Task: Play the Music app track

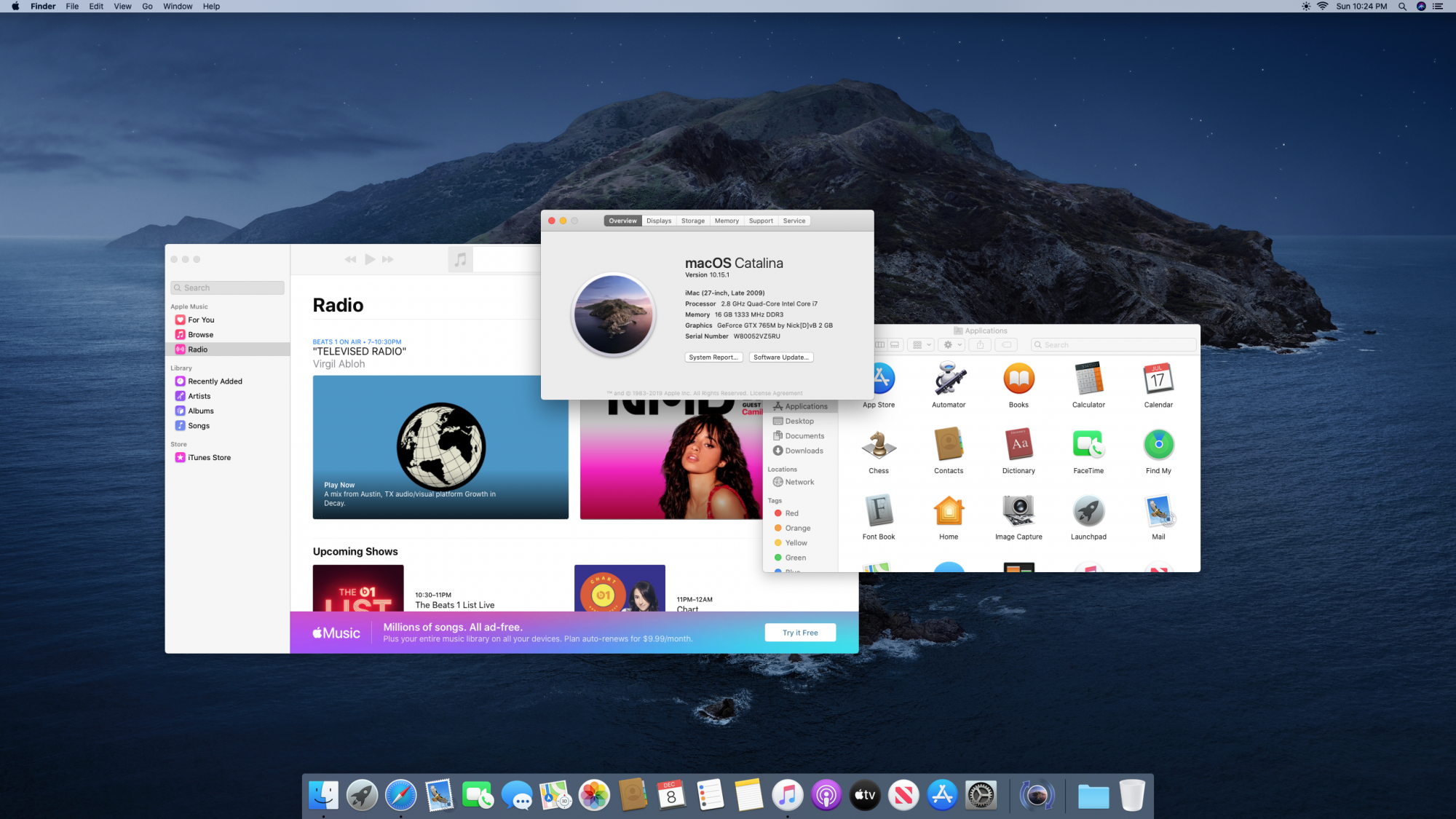Action: point(370,259)
